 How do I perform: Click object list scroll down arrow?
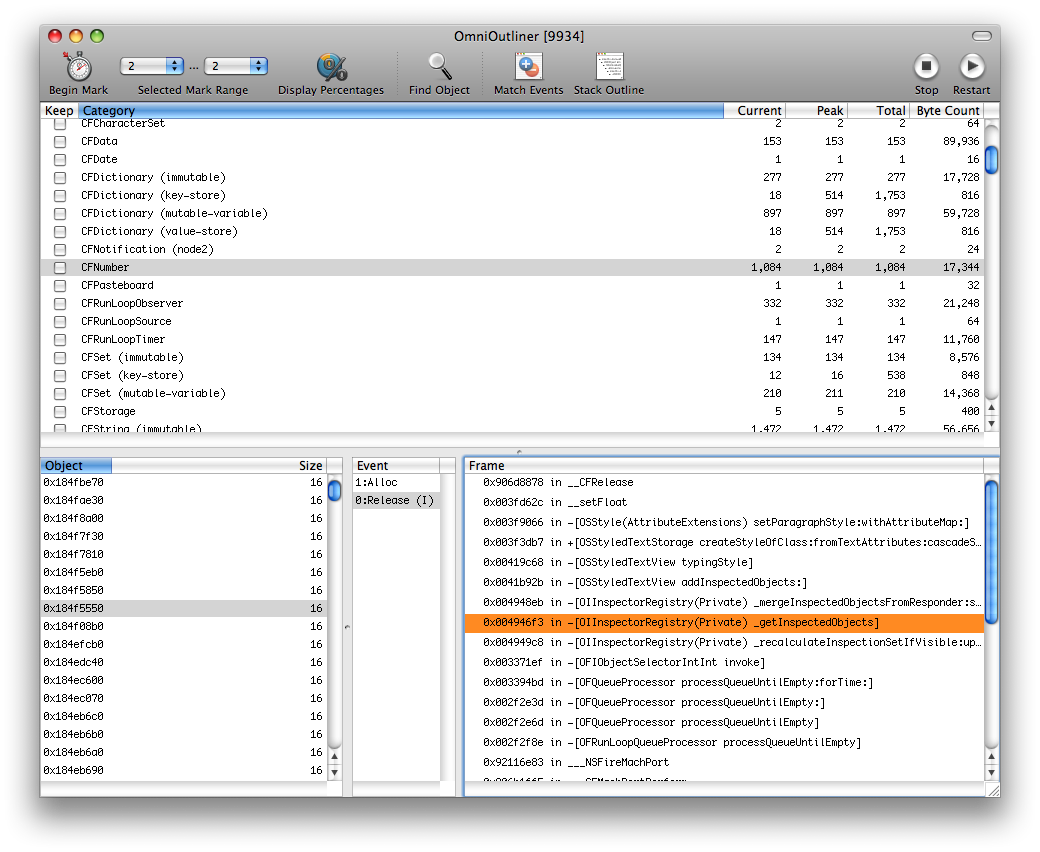click(334, 772)
